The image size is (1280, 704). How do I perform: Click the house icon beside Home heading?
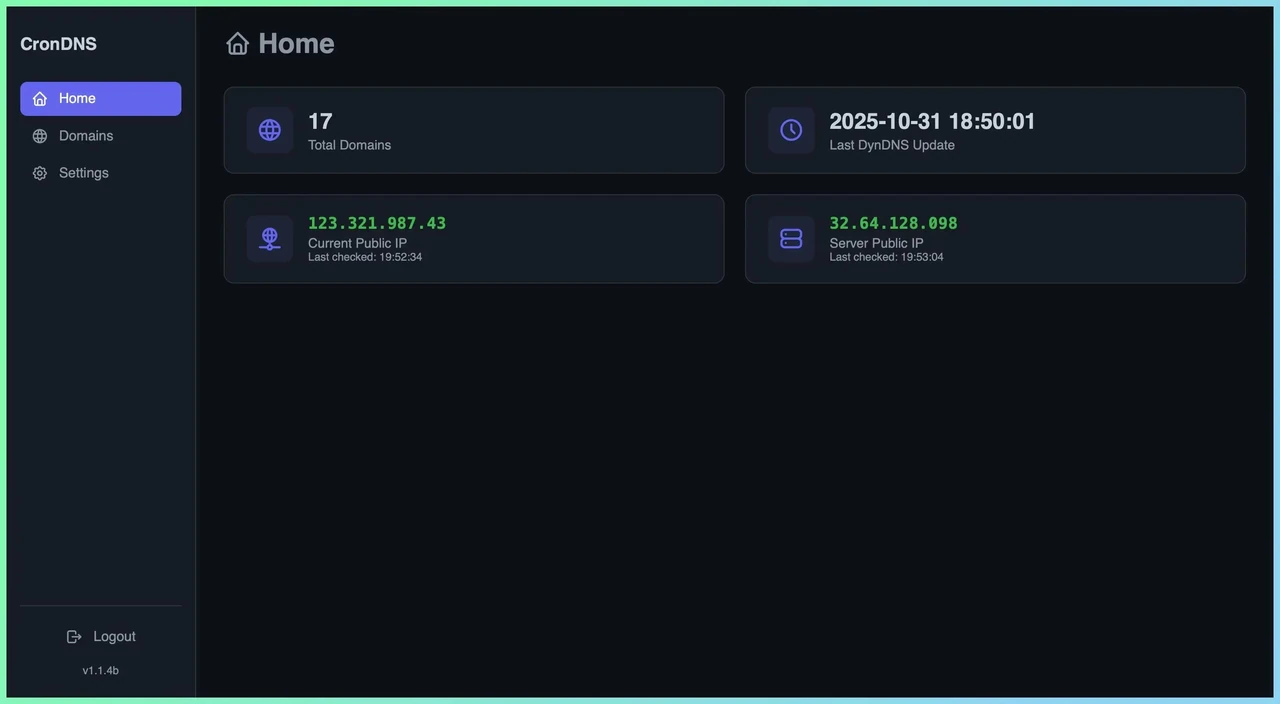237,43
